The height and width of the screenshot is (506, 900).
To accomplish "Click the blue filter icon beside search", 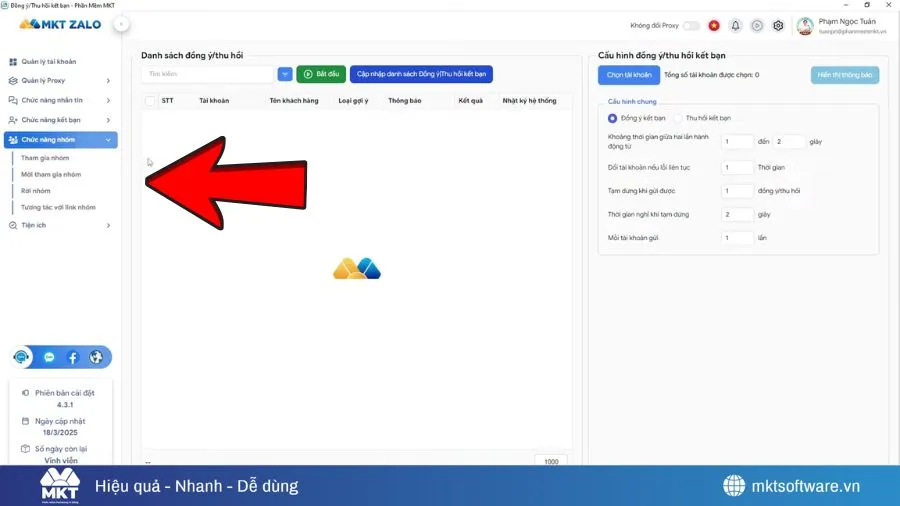I will click(285, 74).
